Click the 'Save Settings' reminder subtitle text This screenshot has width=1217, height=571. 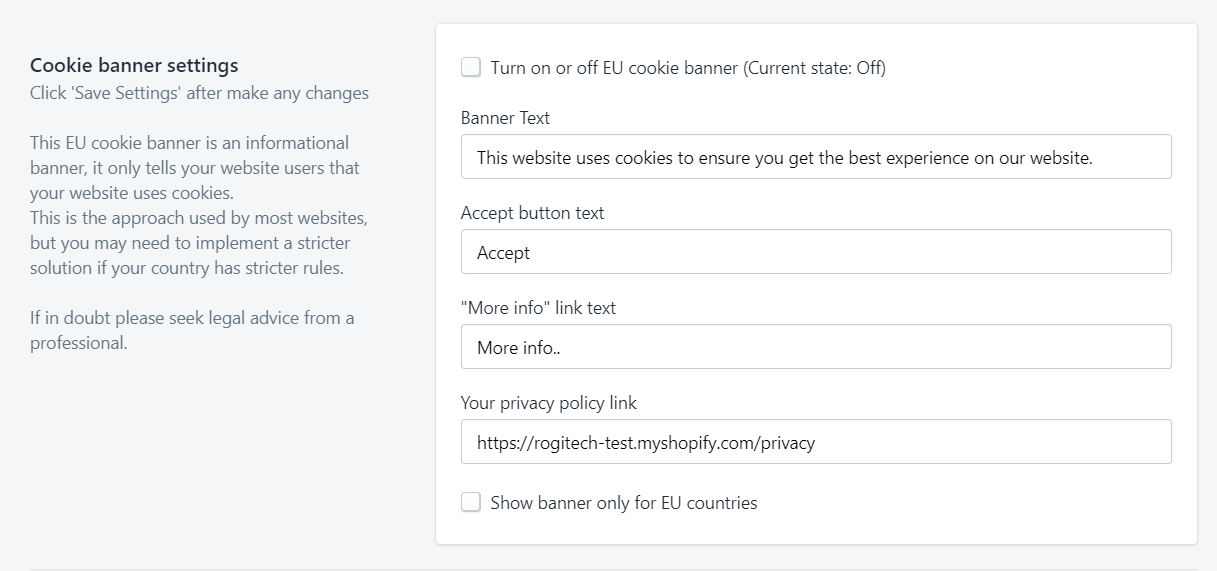[x=199, y=94]
